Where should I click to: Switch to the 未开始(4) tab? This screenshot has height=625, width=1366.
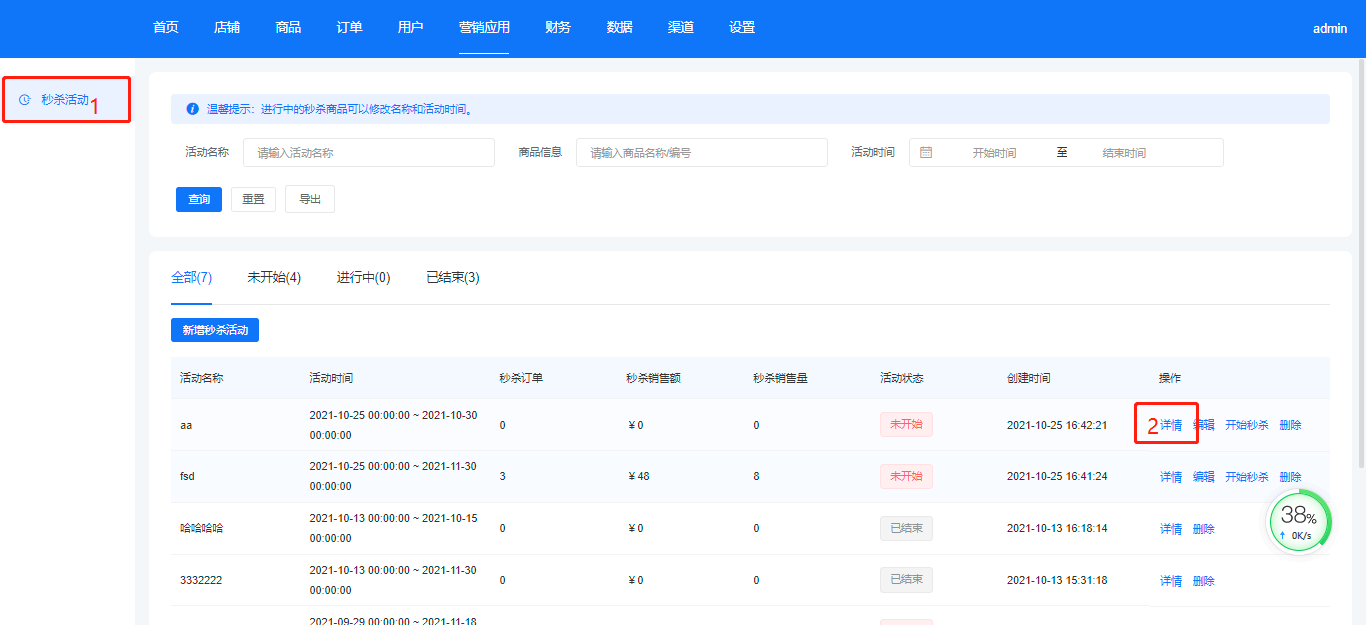pyautogui.click(x=274, y=278)
